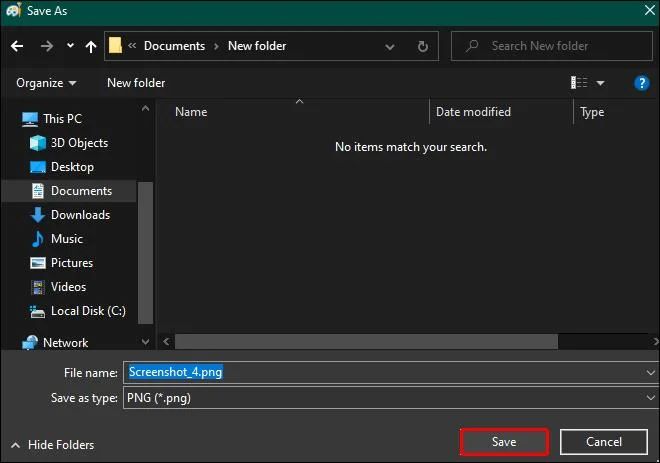
Task: Open the blue help question mark
Action: coord(641,83)
